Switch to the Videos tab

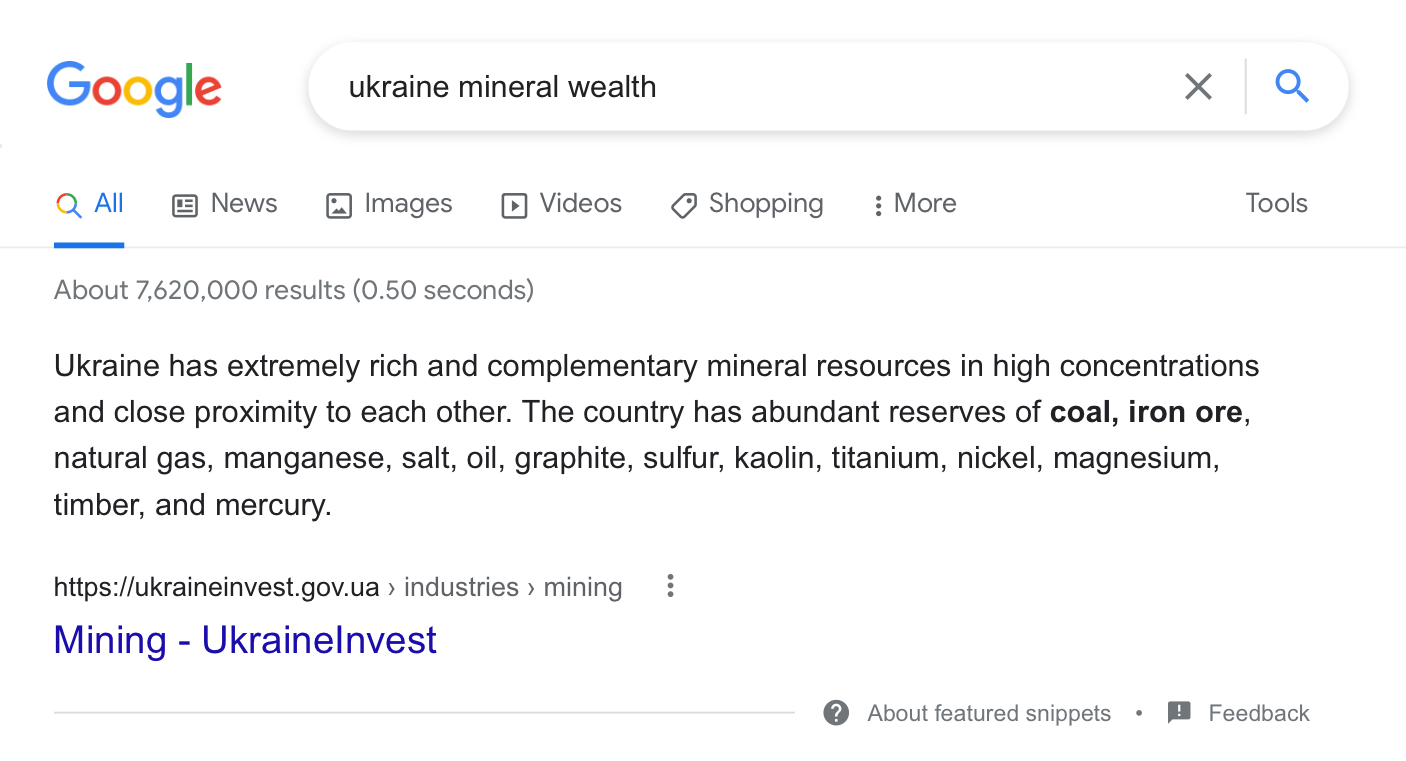(580, 204)
